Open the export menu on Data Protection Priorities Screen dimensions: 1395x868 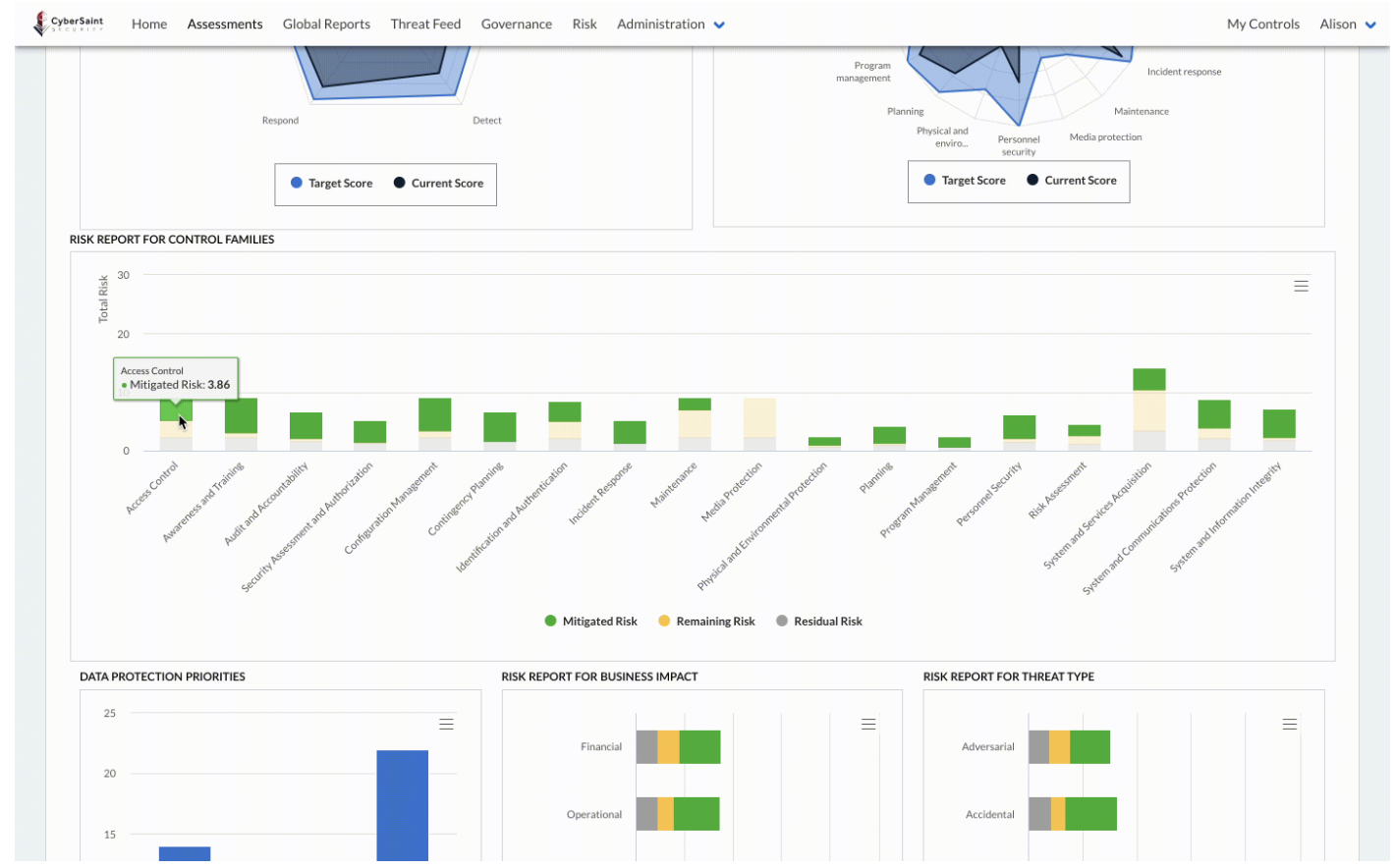447,724
